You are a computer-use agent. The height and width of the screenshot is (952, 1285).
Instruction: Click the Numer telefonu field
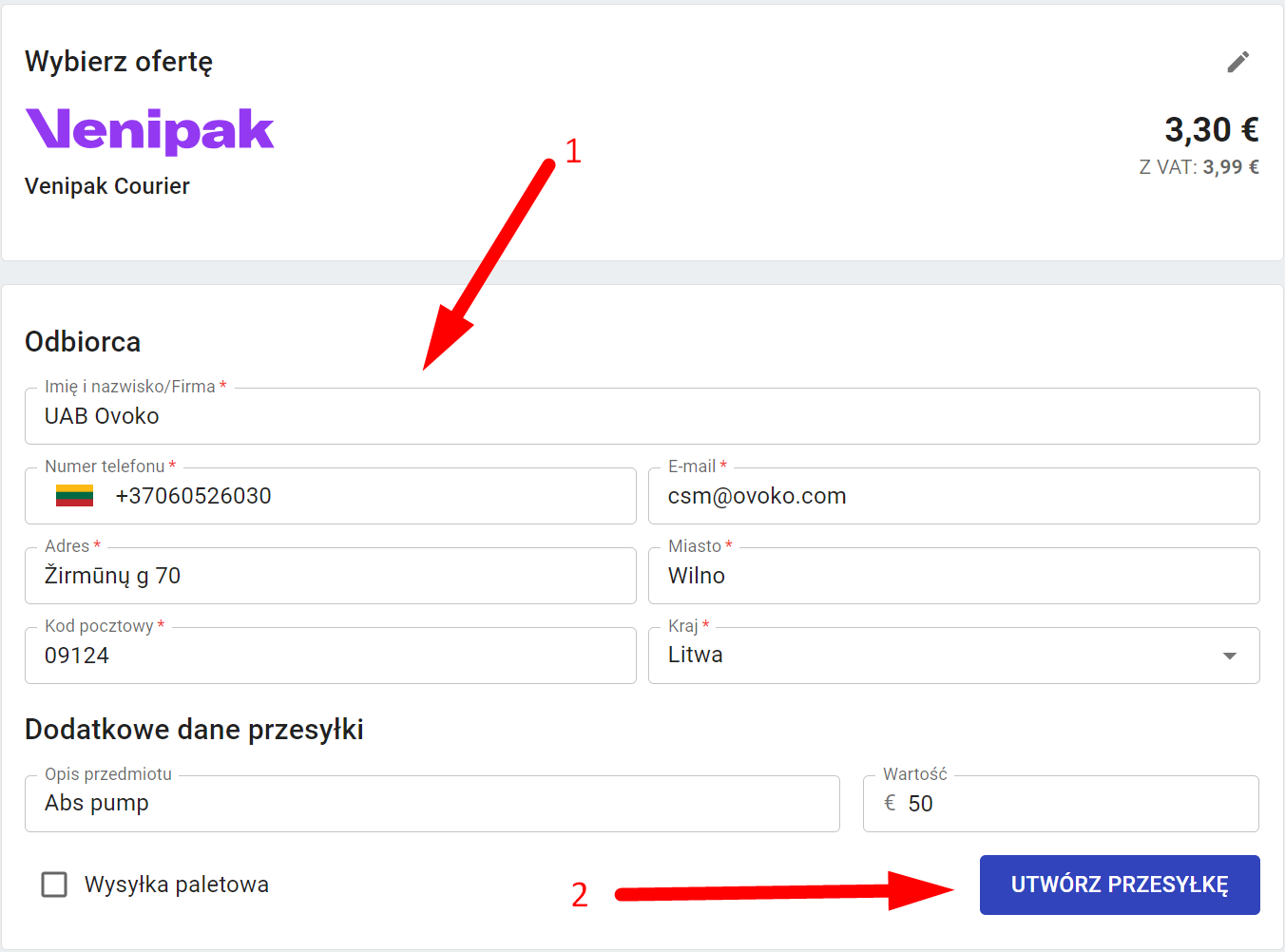pos(331,496)
